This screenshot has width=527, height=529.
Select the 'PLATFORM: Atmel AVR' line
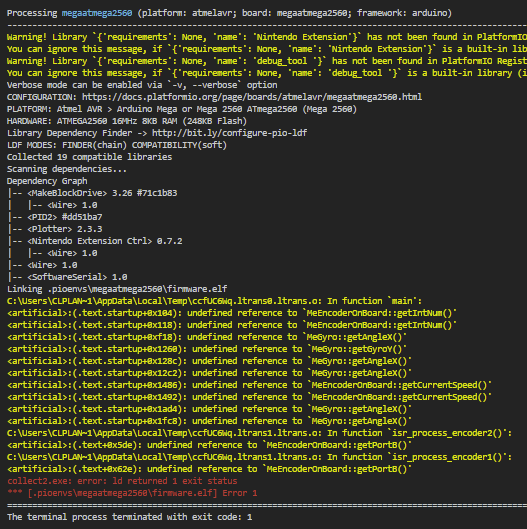click(182, 109)
